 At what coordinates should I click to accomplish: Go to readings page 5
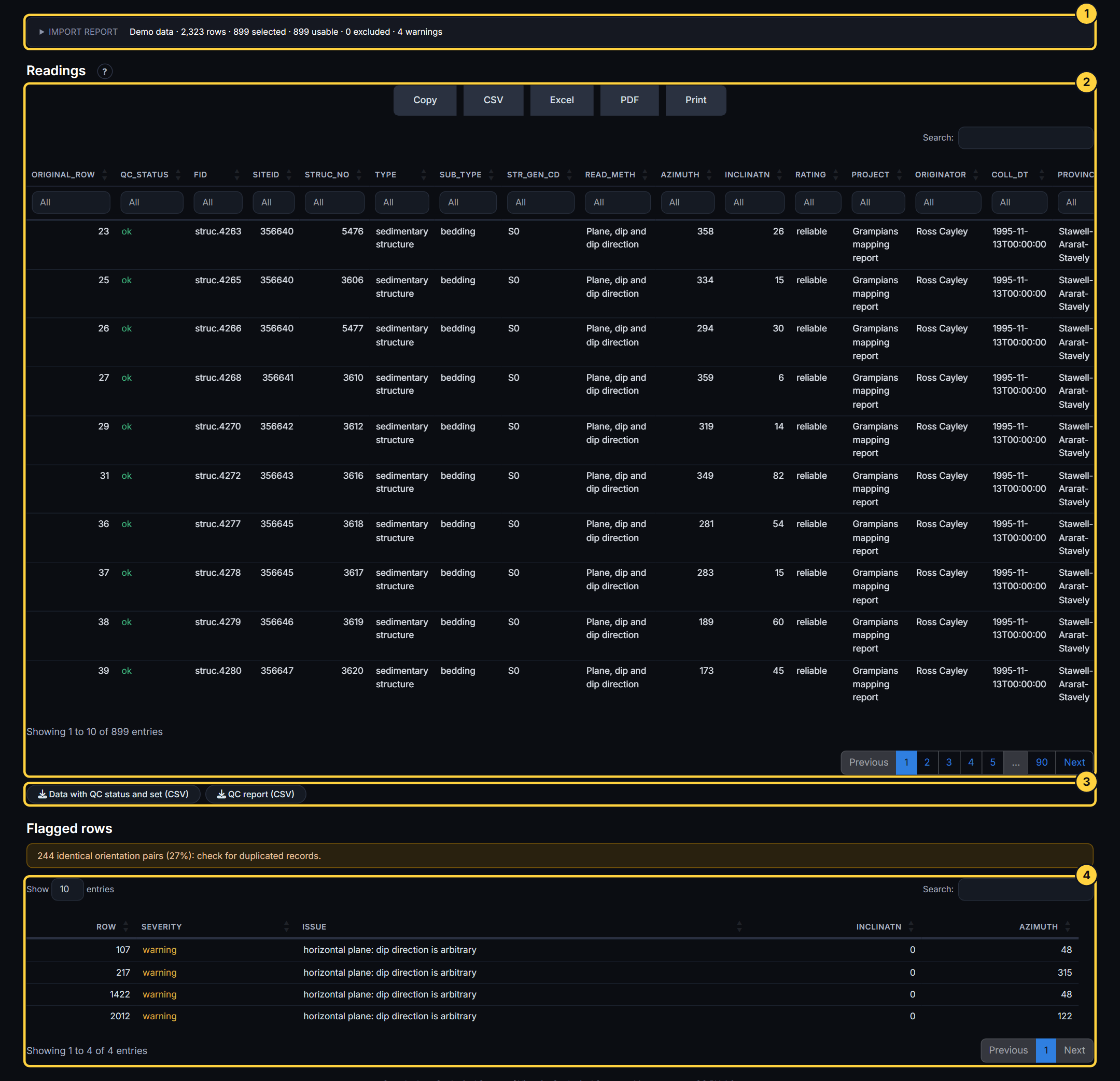pos(992,763)
